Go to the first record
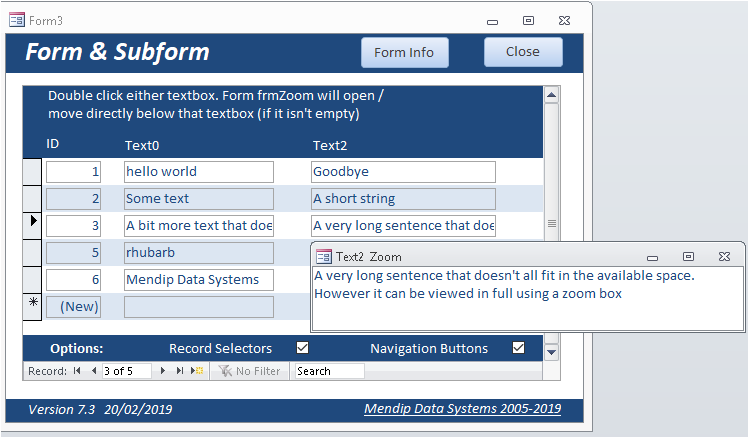 coord(77,371)
